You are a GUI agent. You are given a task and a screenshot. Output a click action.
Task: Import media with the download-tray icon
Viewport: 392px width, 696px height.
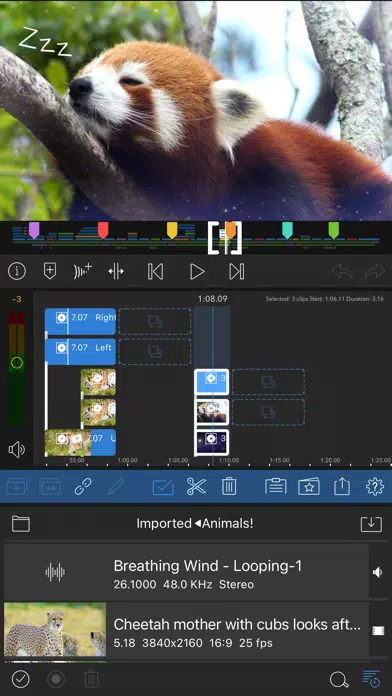pyautogui.click(x=371, y=524)
